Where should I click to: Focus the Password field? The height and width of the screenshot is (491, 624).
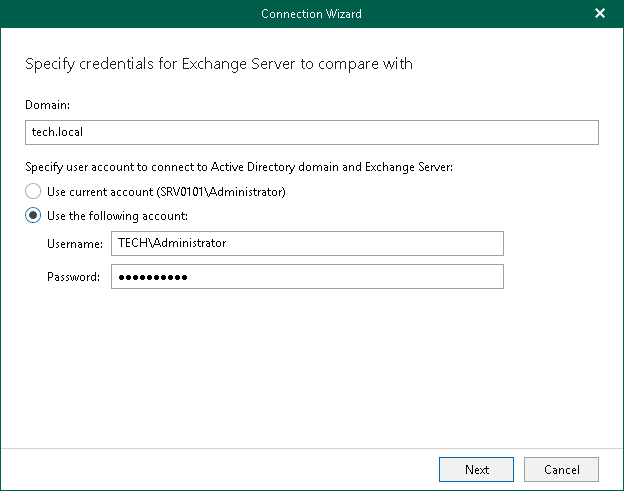coord(307,276)
